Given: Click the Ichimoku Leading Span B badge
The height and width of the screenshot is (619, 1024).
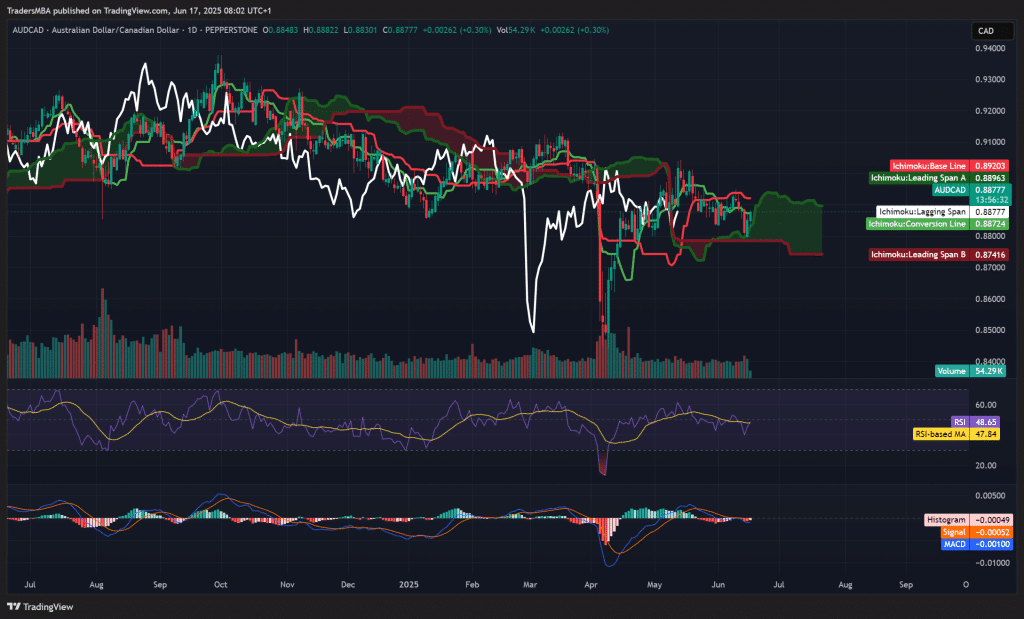Looking at the screenshot, I should coord(940,255).
